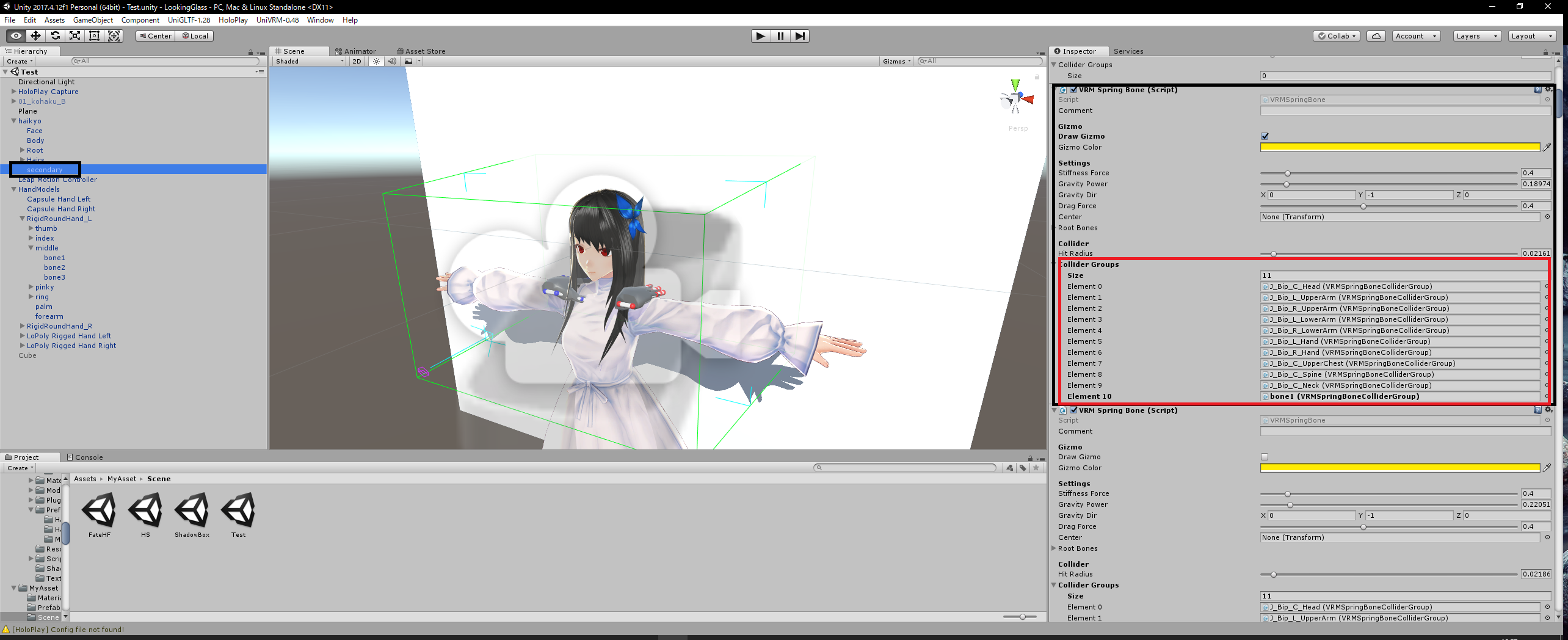
Task: Click the yellow Gizmo Color swatch
Action: click(1398, 147)
